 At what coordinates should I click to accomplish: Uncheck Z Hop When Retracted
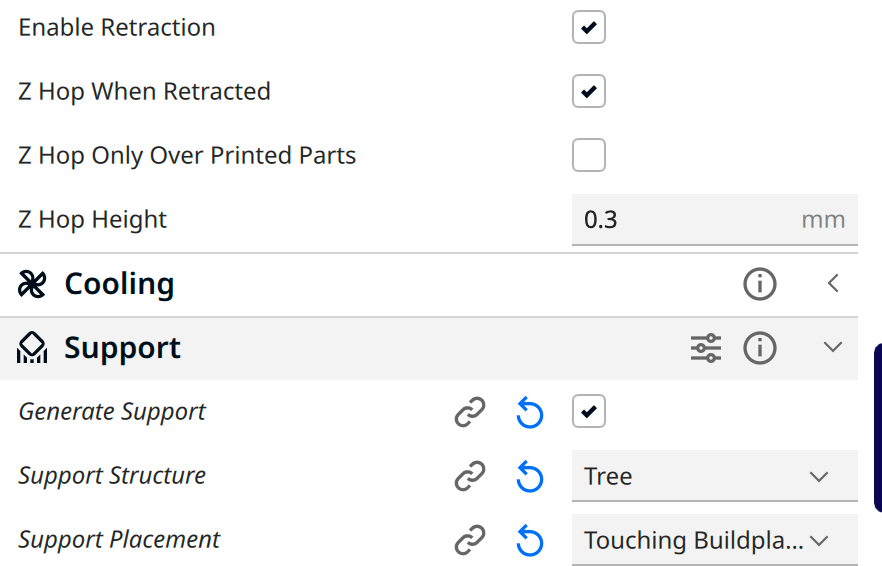[589, 92]
